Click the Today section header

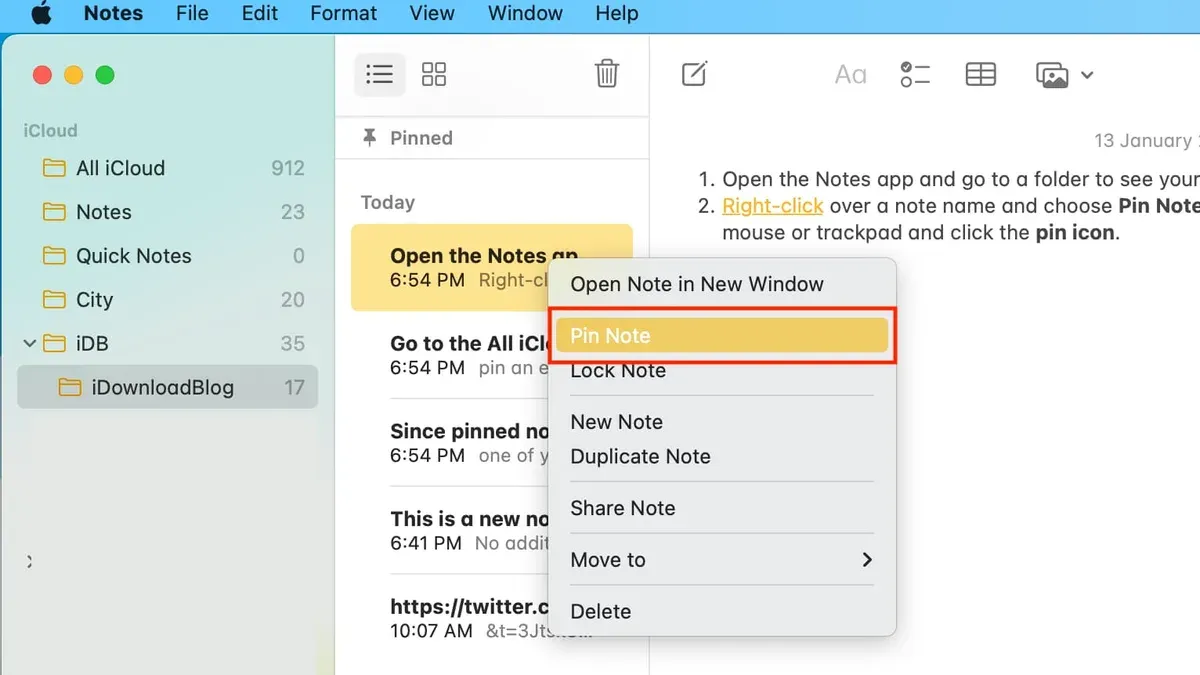click(388, 202)
